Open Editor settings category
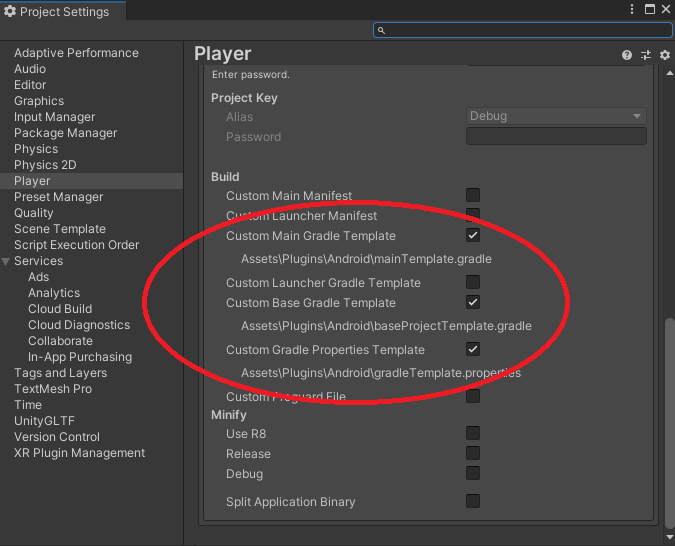 [30, 85]
